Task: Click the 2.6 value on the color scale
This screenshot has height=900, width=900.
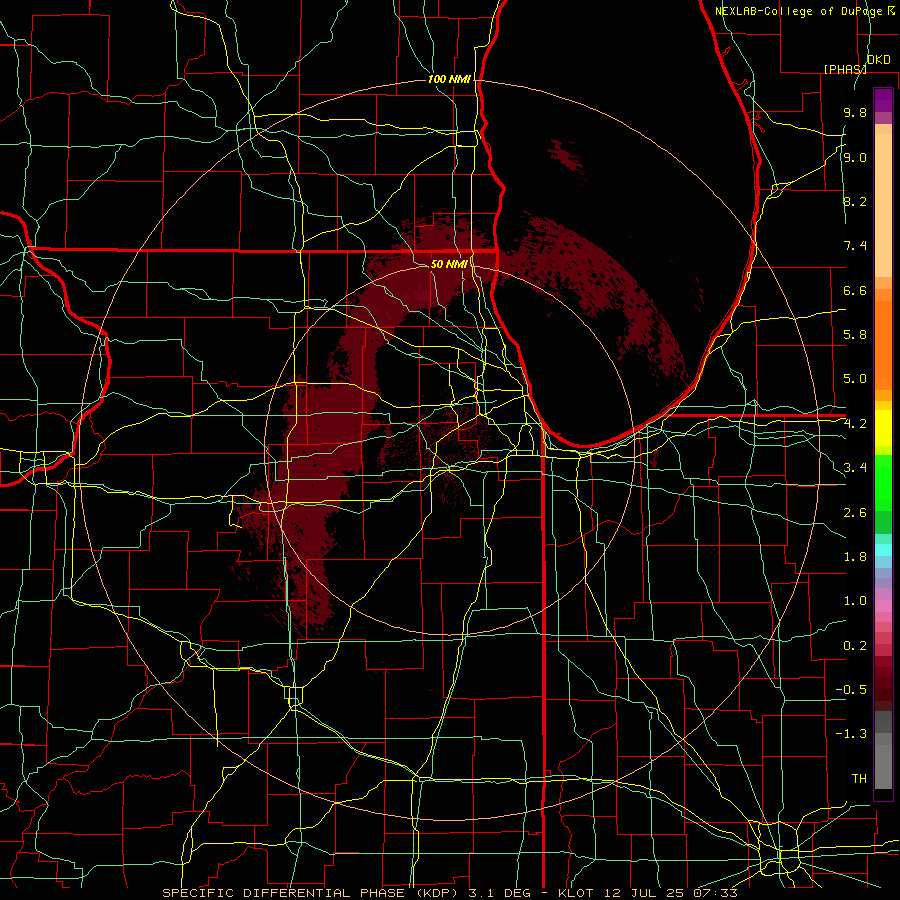Action: [855, 513]
